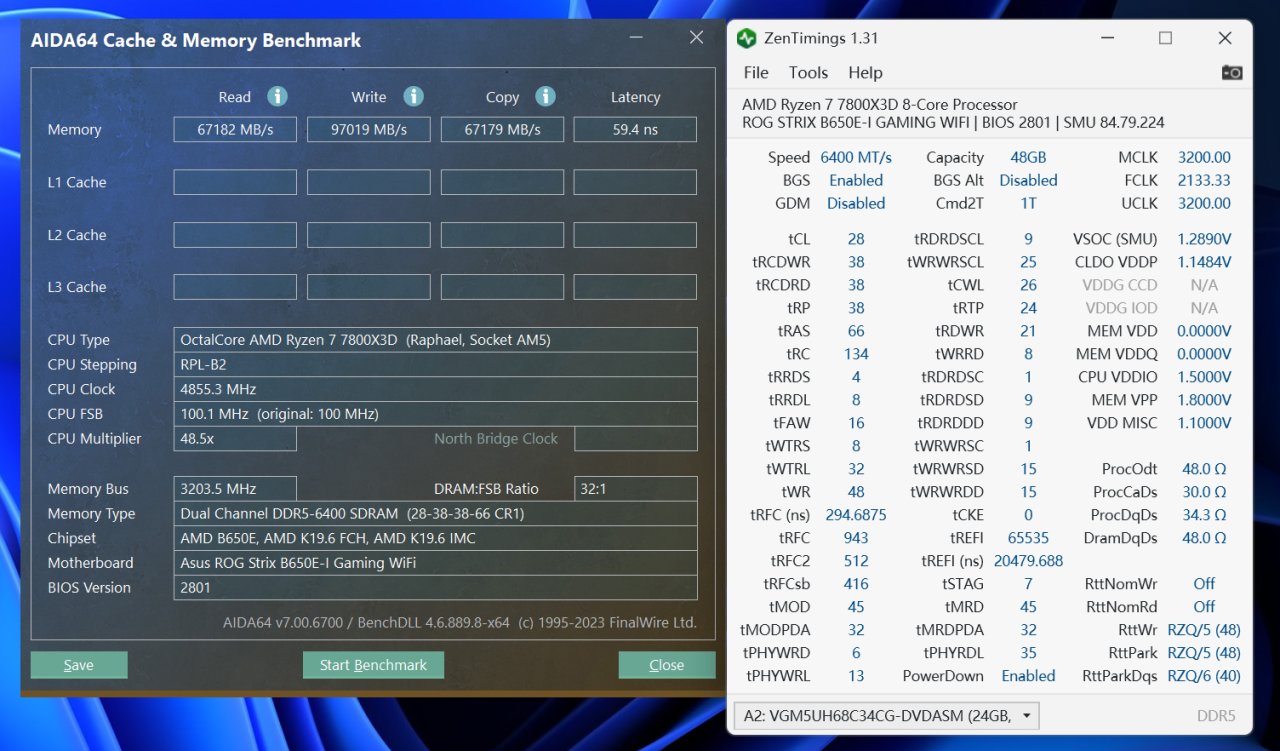The width and height of the screenshot is (1280, 751).
Task: Click the ZenTimings app logo icon
Action: pyautogui.click(x=746, y=38)
